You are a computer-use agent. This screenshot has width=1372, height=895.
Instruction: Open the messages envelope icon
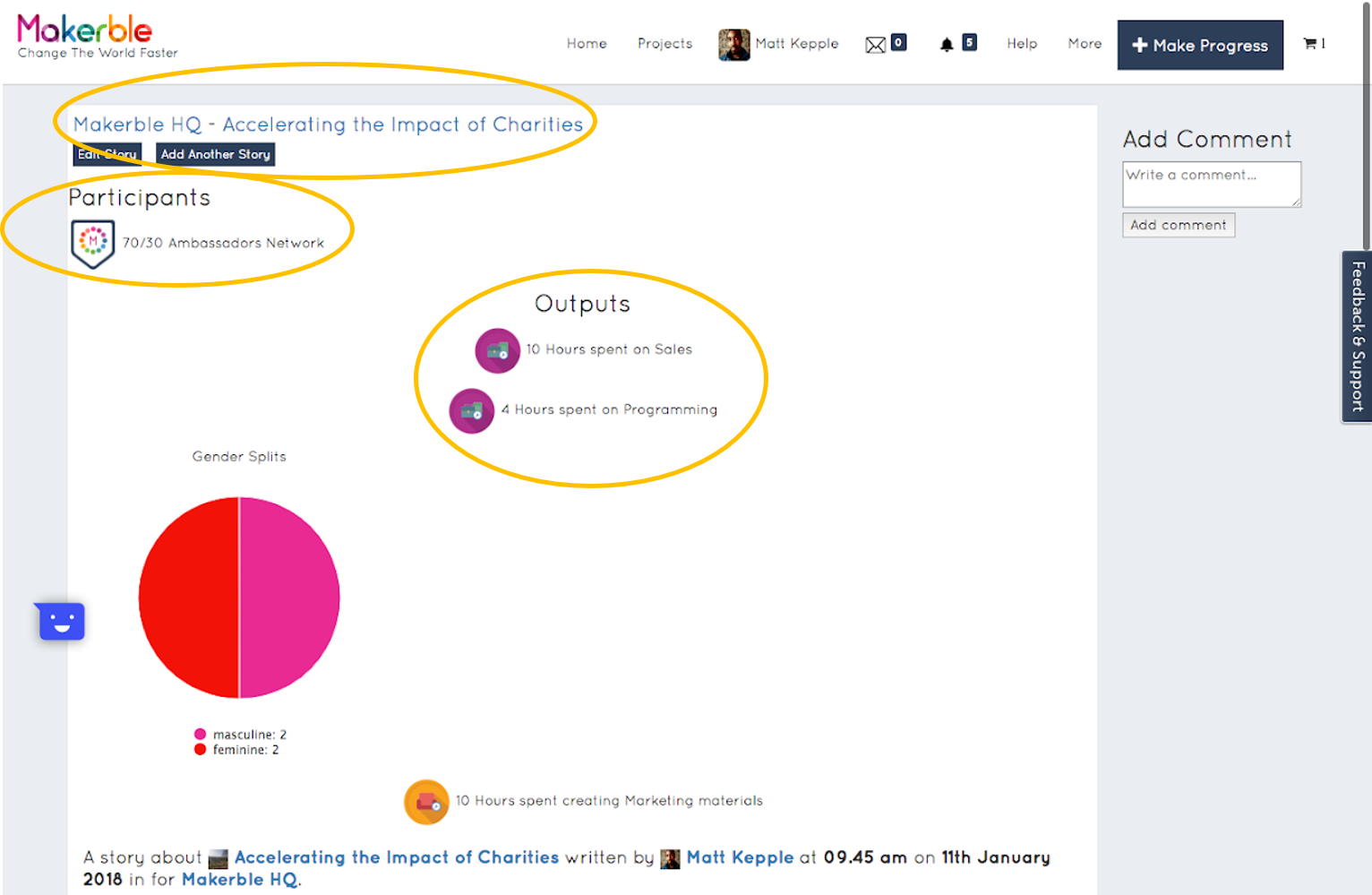[875, 45]
